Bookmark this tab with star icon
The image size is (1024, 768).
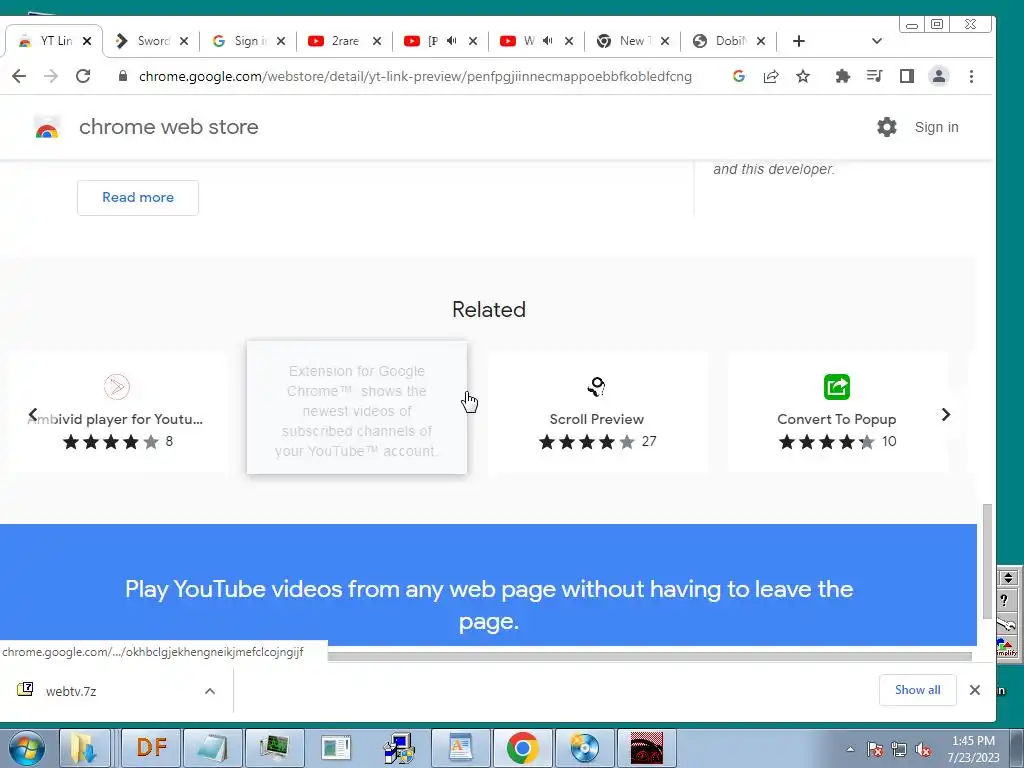[x=803, y=76]
